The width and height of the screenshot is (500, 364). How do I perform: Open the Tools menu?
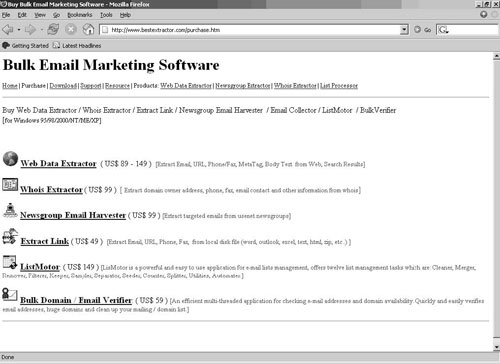(x=106, y=15)
